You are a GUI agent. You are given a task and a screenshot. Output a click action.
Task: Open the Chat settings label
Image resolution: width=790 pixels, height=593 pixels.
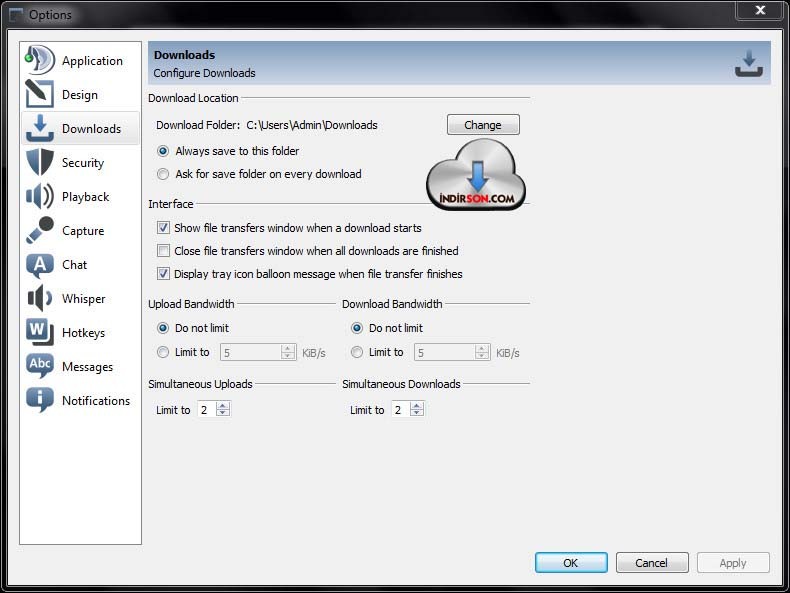pyautogui.click(x=75, y=265)
